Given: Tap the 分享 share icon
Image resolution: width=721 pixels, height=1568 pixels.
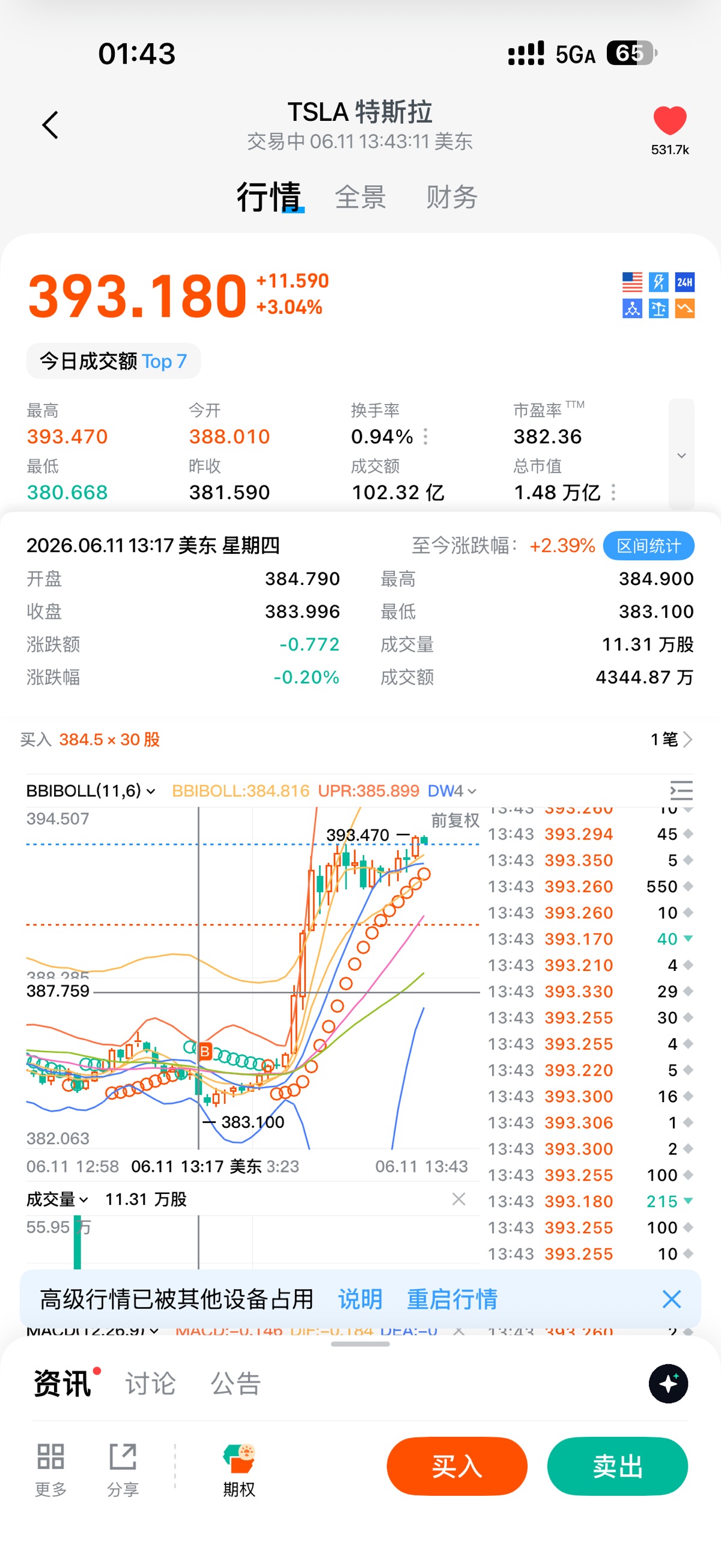Looking at the screenshot, I should tap(123, 1469).
